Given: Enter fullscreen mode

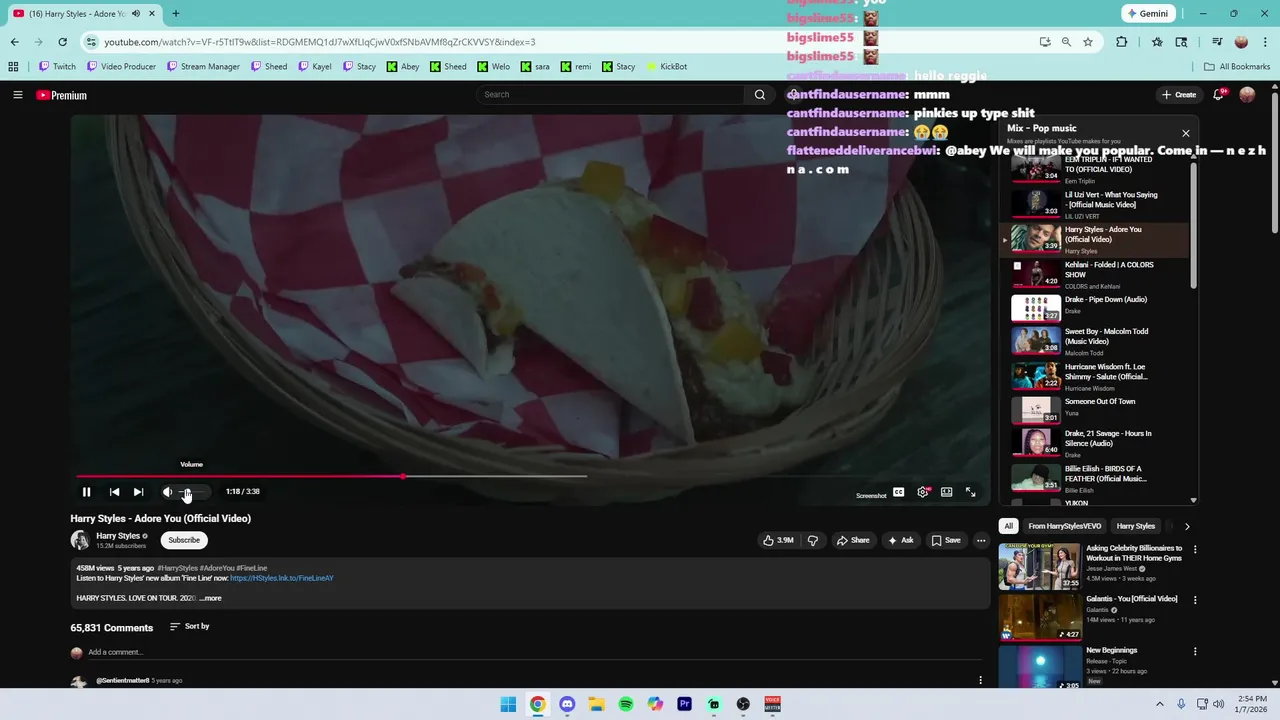Looking at the screenshot, I should [x=970, y=492].
